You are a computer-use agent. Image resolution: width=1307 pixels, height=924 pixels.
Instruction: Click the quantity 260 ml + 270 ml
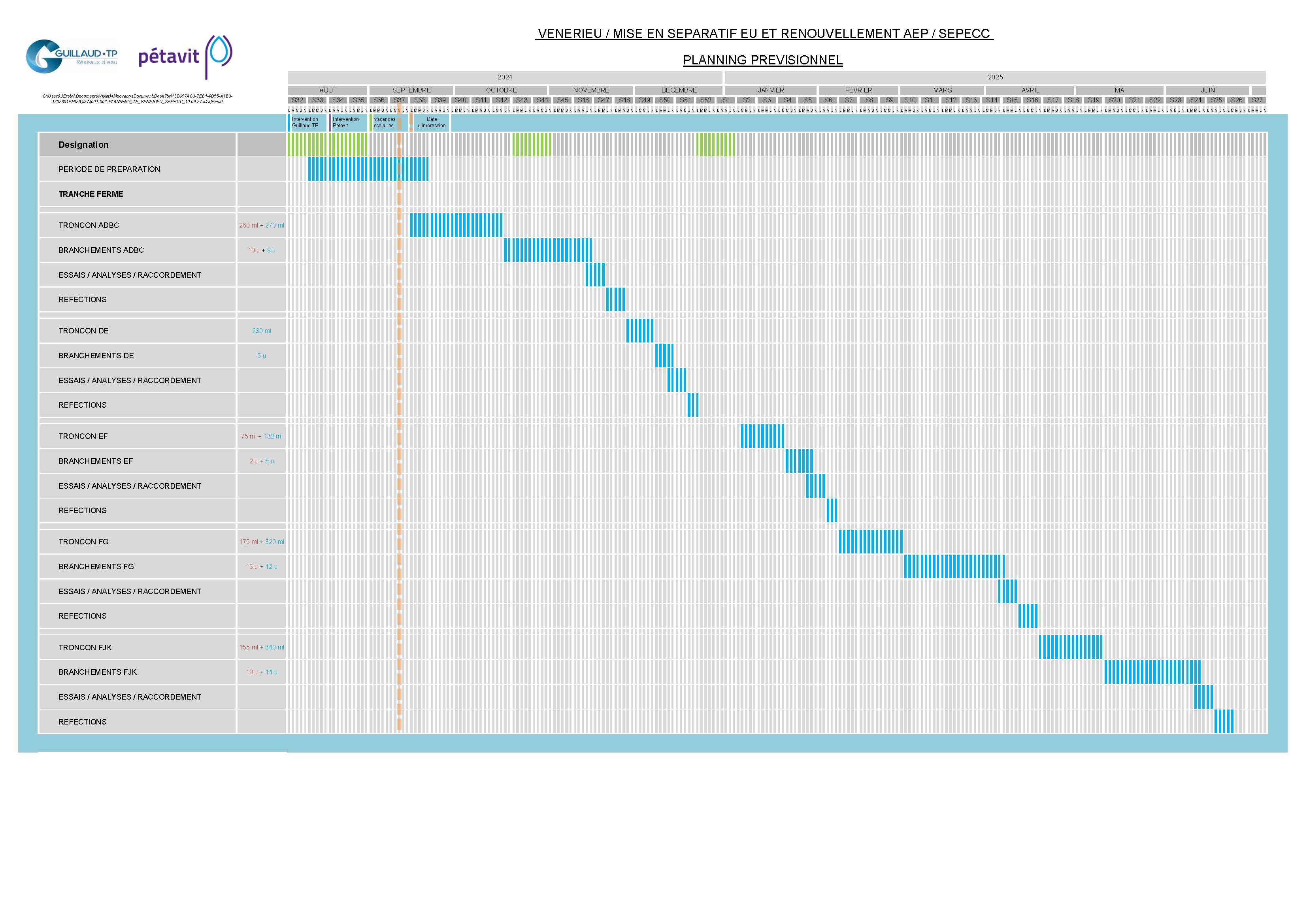(x=261, y=225)
